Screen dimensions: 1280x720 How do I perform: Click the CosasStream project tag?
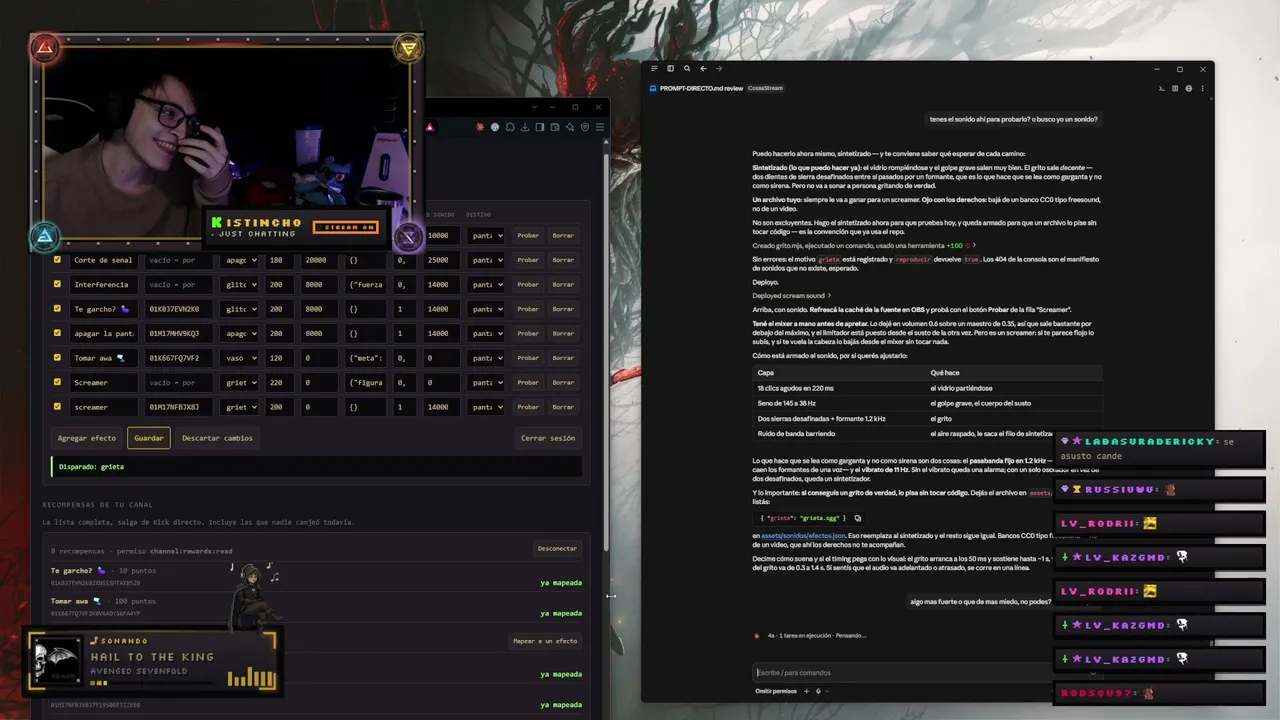(x=765, y=88)
